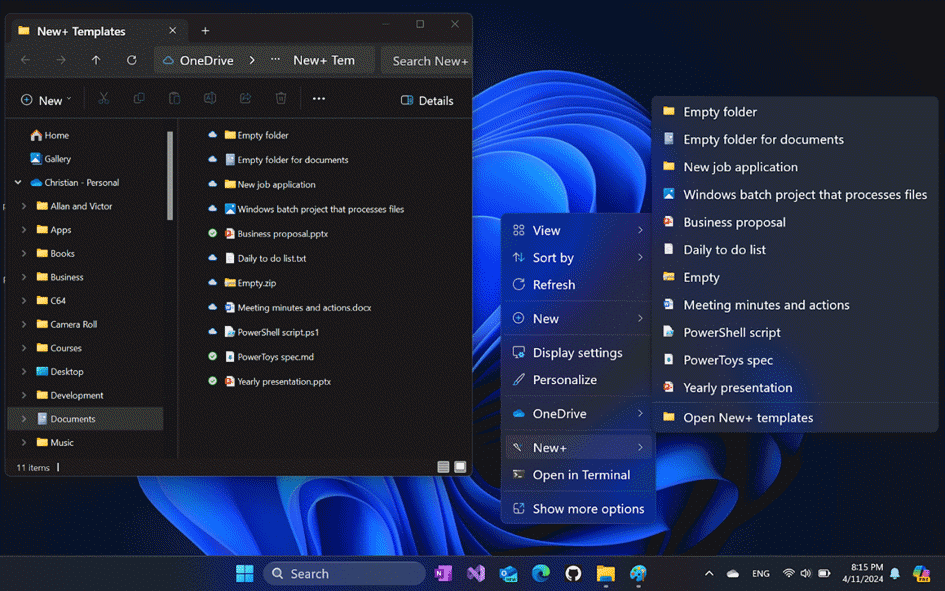Open GitHub Desktop from the taskbar
The height and width of the screenshot is (591, 945).
tap(573, 573)
